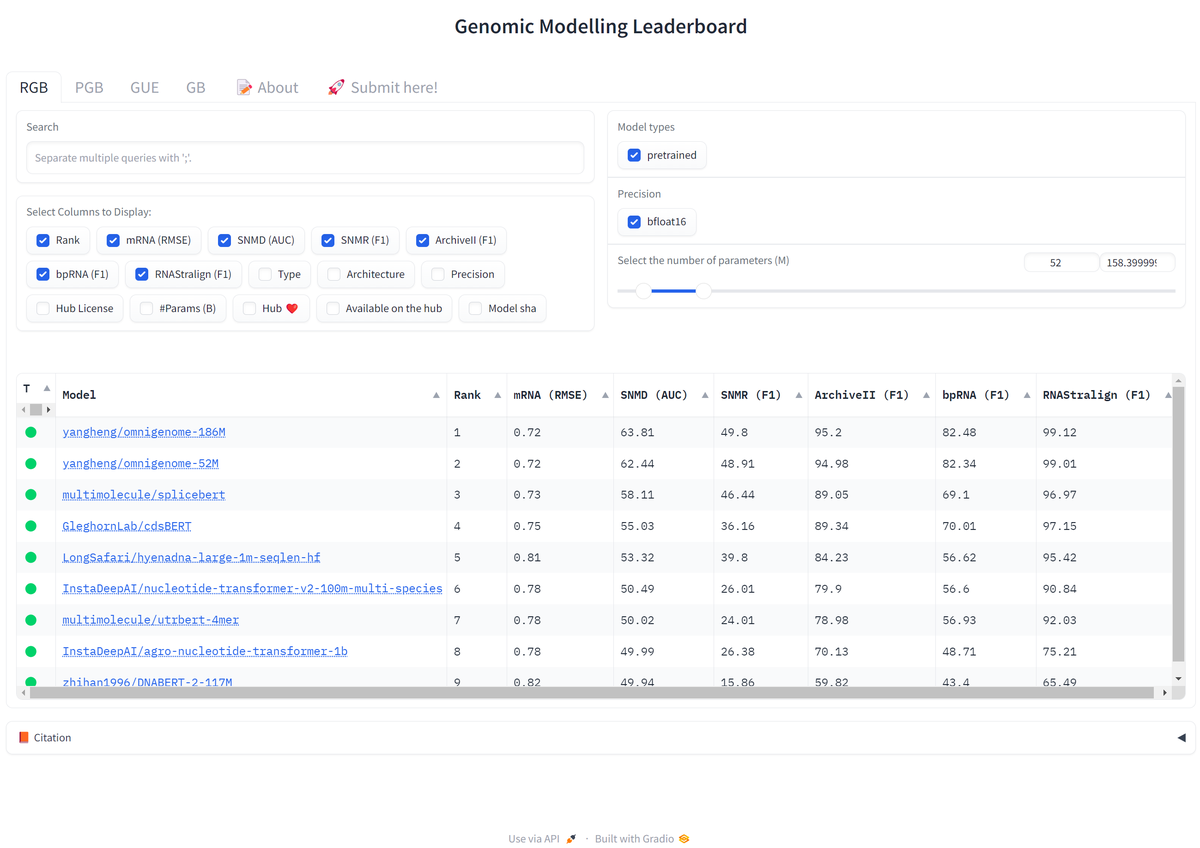Click the green status dot for multimolecule/splicebert
This screenshot has height=848, width=1200.
coord(31,494)
